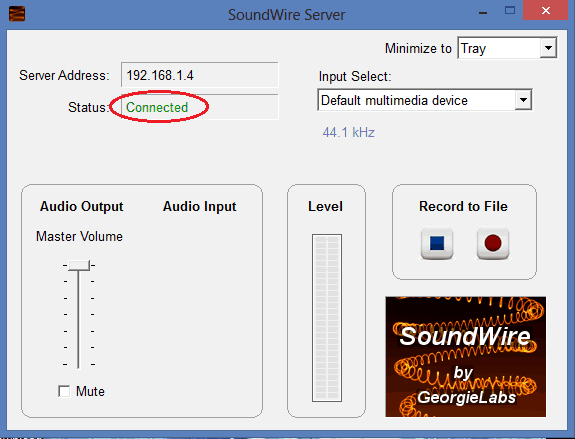575x439 pixels.
Task: Click the Audio Input heading
Action: (199, 206)
